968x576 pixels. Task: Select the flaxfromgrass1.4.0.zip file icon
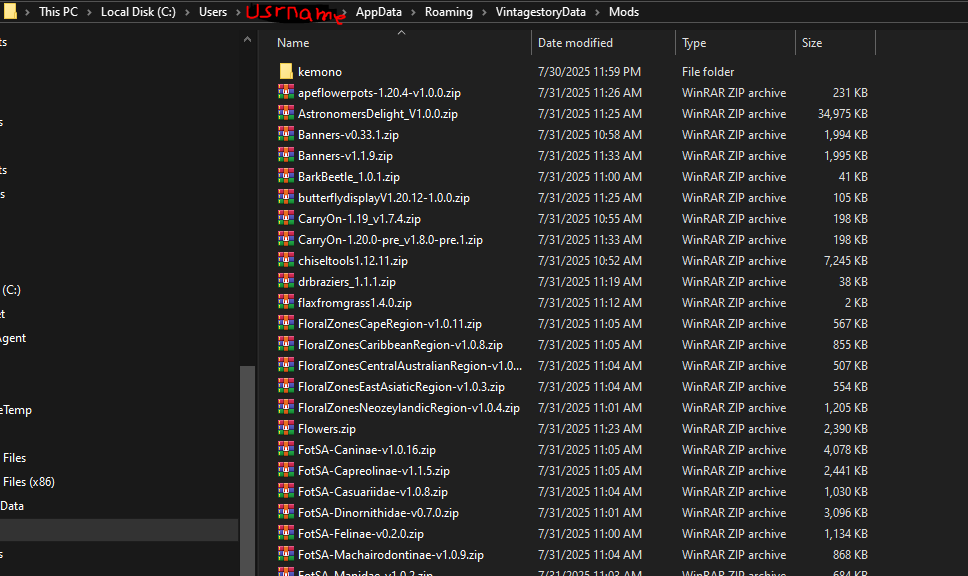coord(285,302)
